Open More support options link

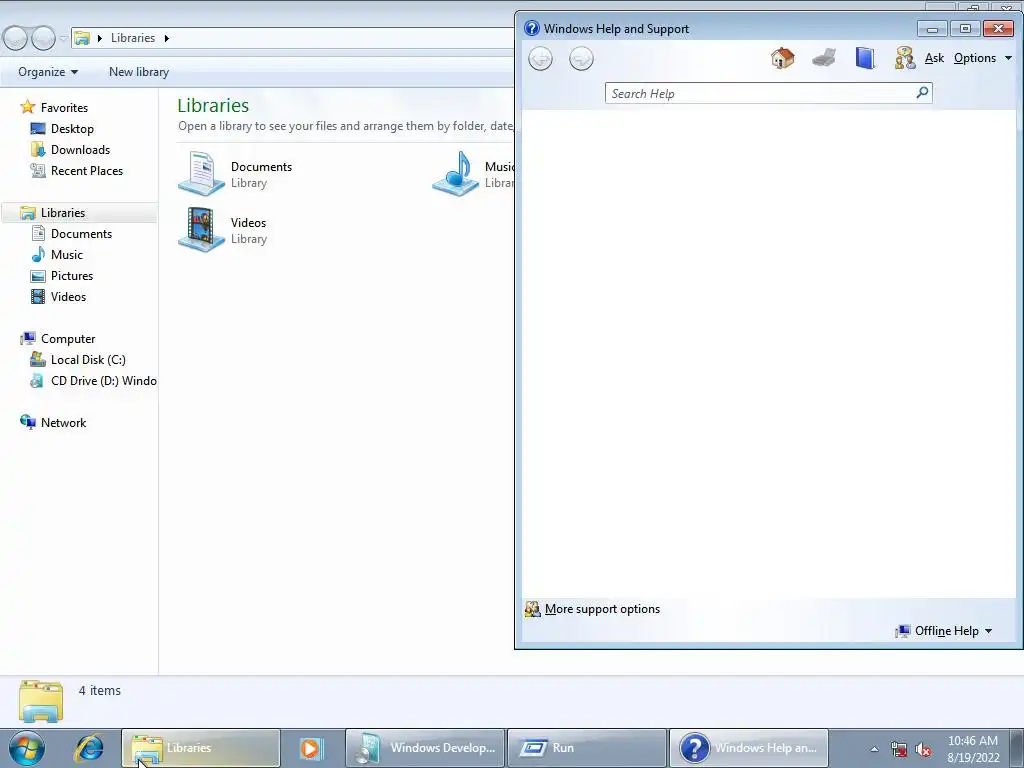coord(602,609)
